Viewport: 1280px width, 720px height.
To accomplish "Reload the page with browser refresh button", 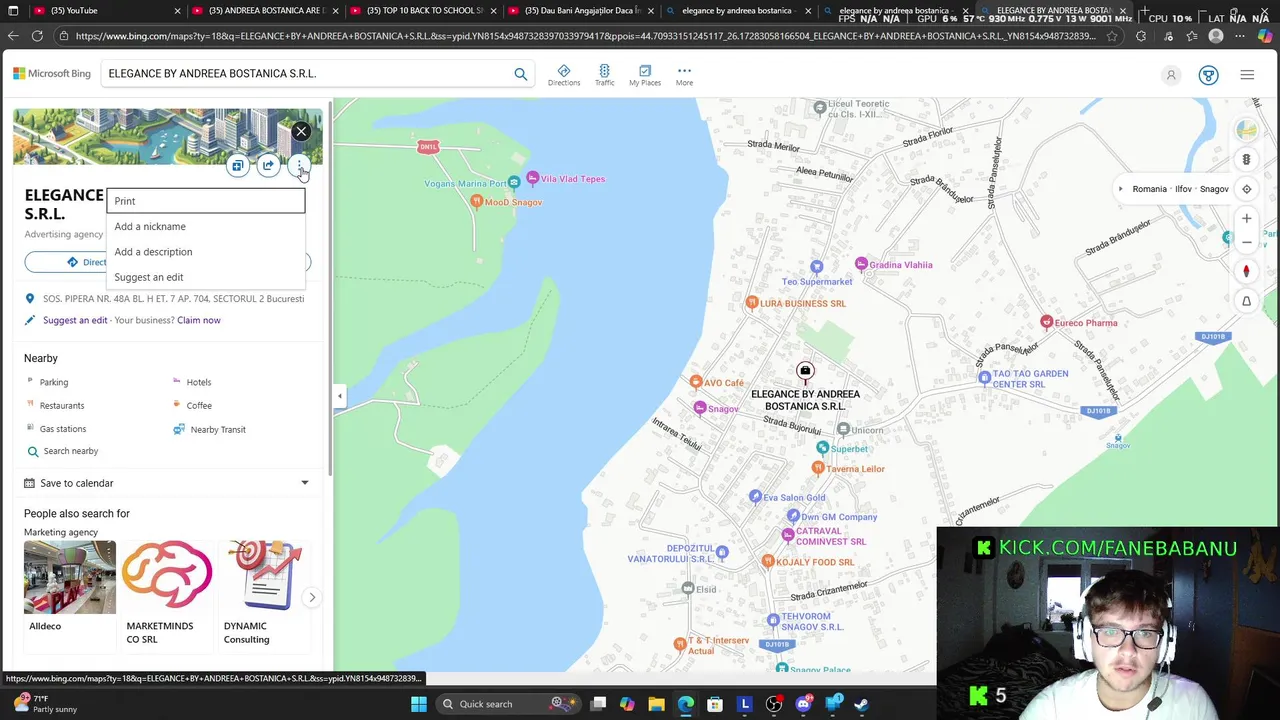I will point(37,36).
